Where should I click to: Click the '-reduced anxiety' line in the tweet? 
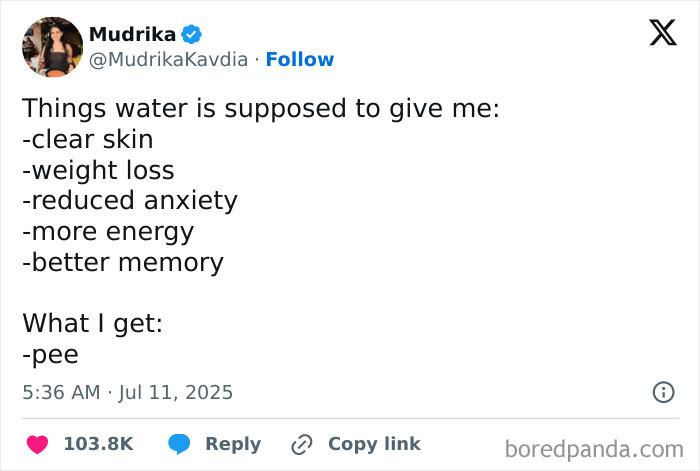coord(130,200)
